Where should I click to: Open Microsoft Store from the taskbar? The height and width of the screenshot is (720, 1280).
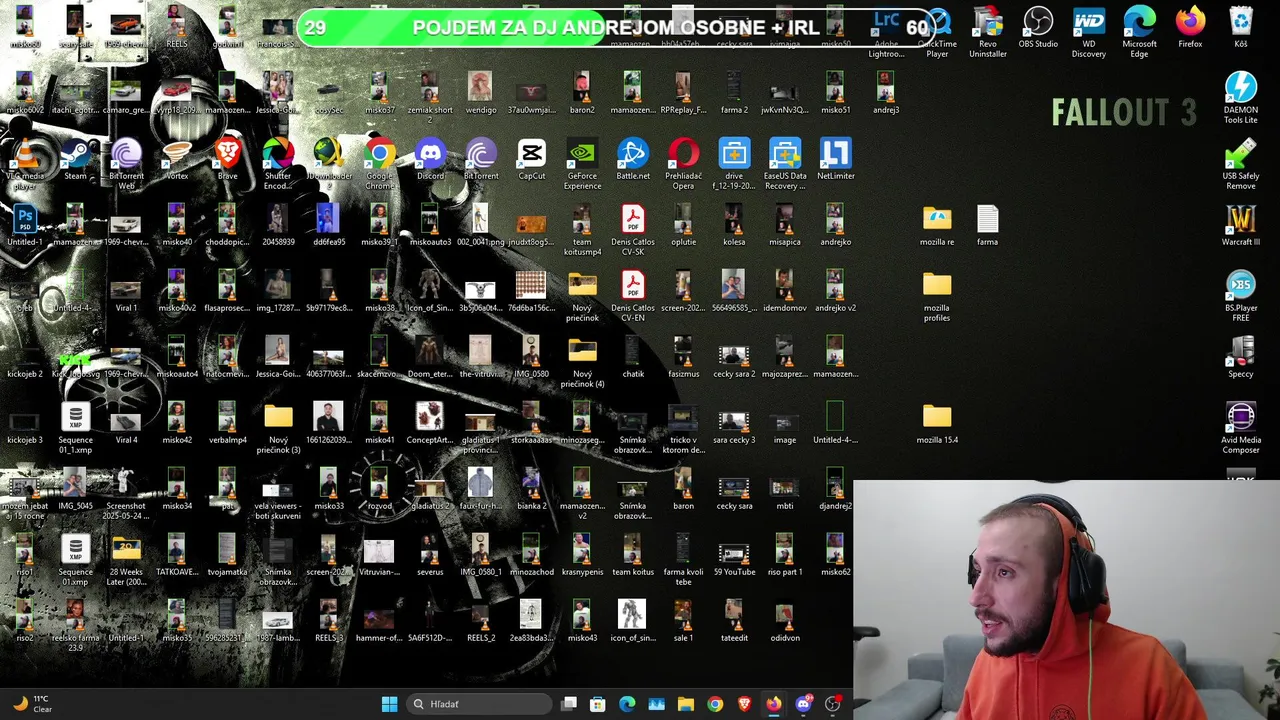[x=598, y=704]
